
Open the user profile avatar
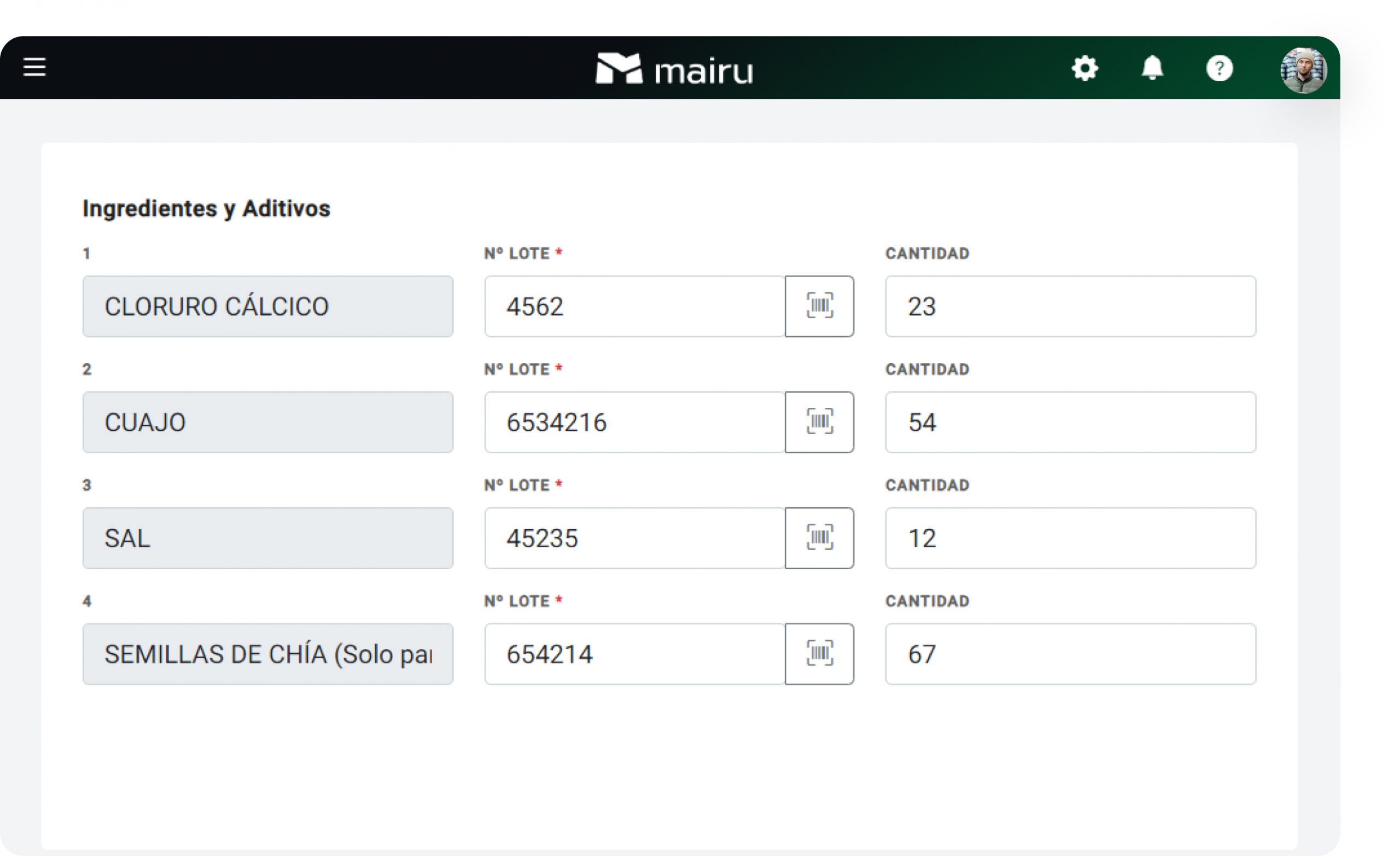[x=1303, y=71]
